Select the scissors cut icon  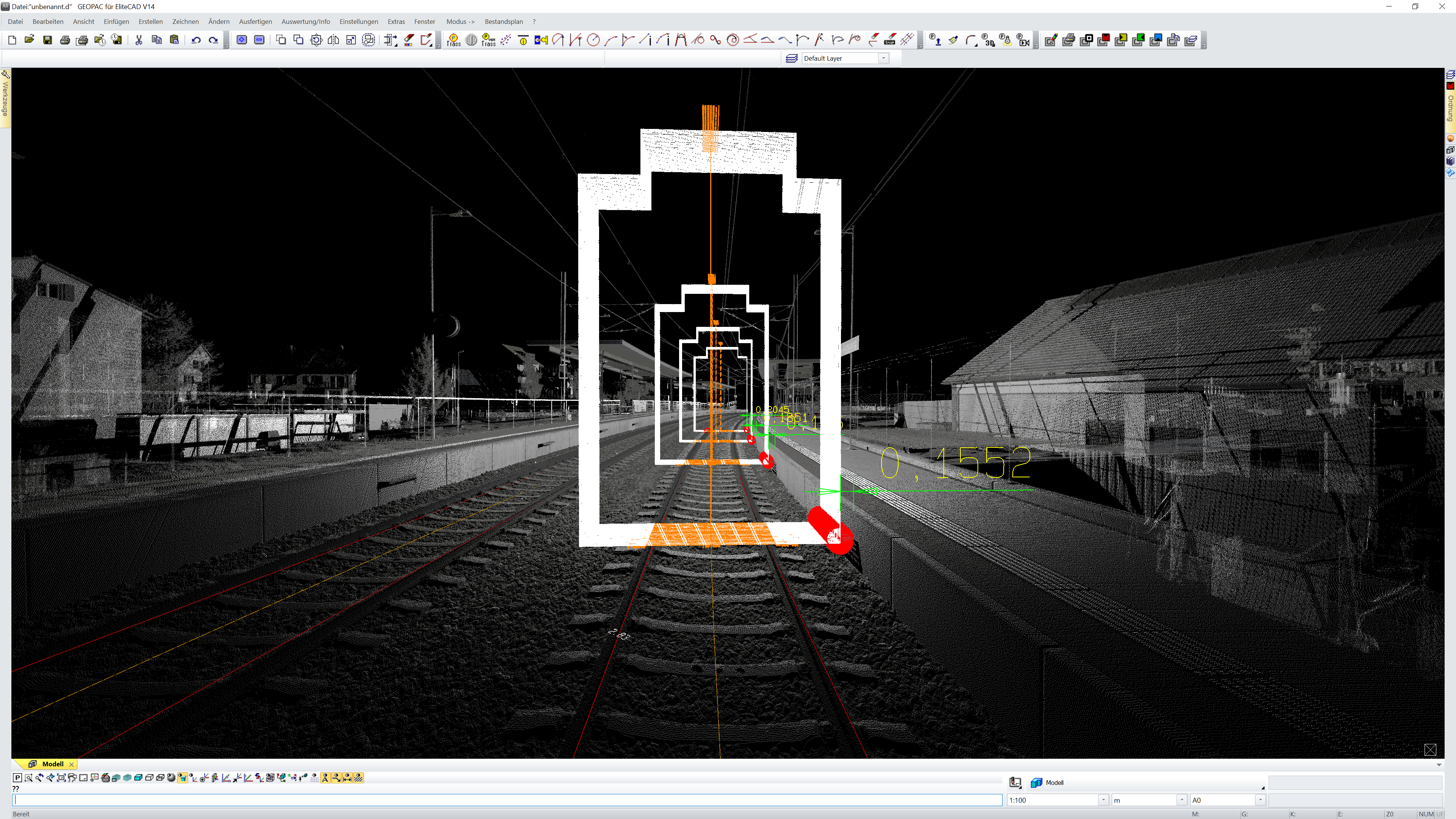tap(138, 40)
